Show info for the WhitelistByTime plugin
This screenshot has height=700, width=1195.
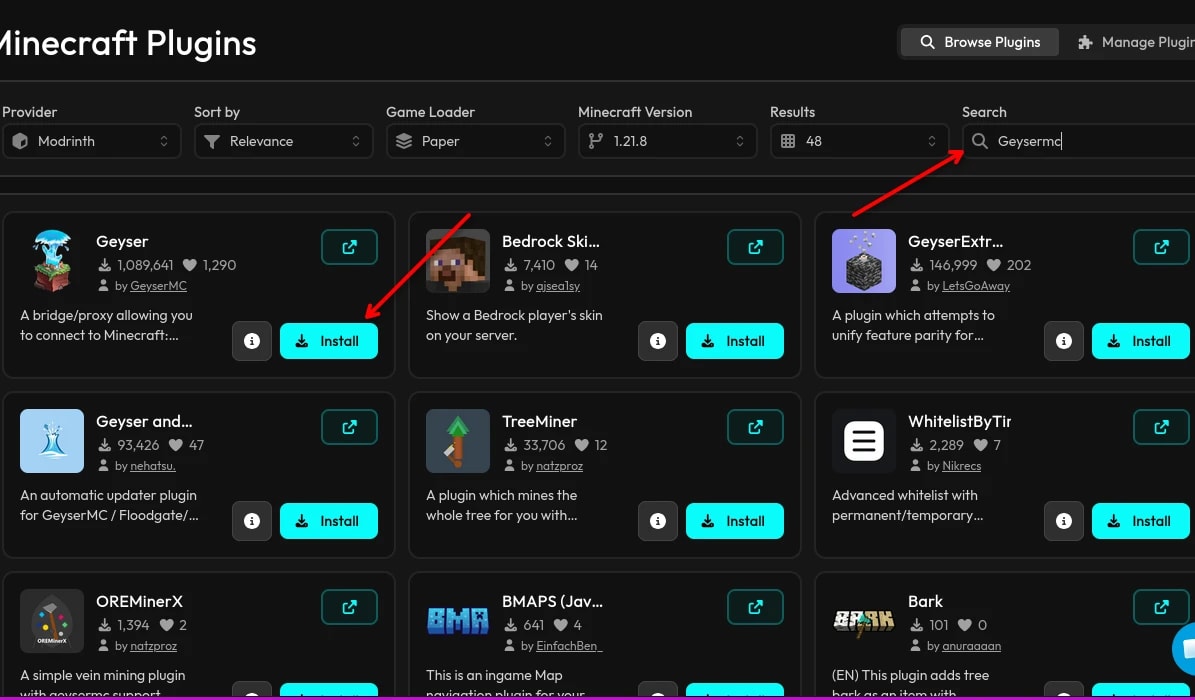coord(1064,521)
